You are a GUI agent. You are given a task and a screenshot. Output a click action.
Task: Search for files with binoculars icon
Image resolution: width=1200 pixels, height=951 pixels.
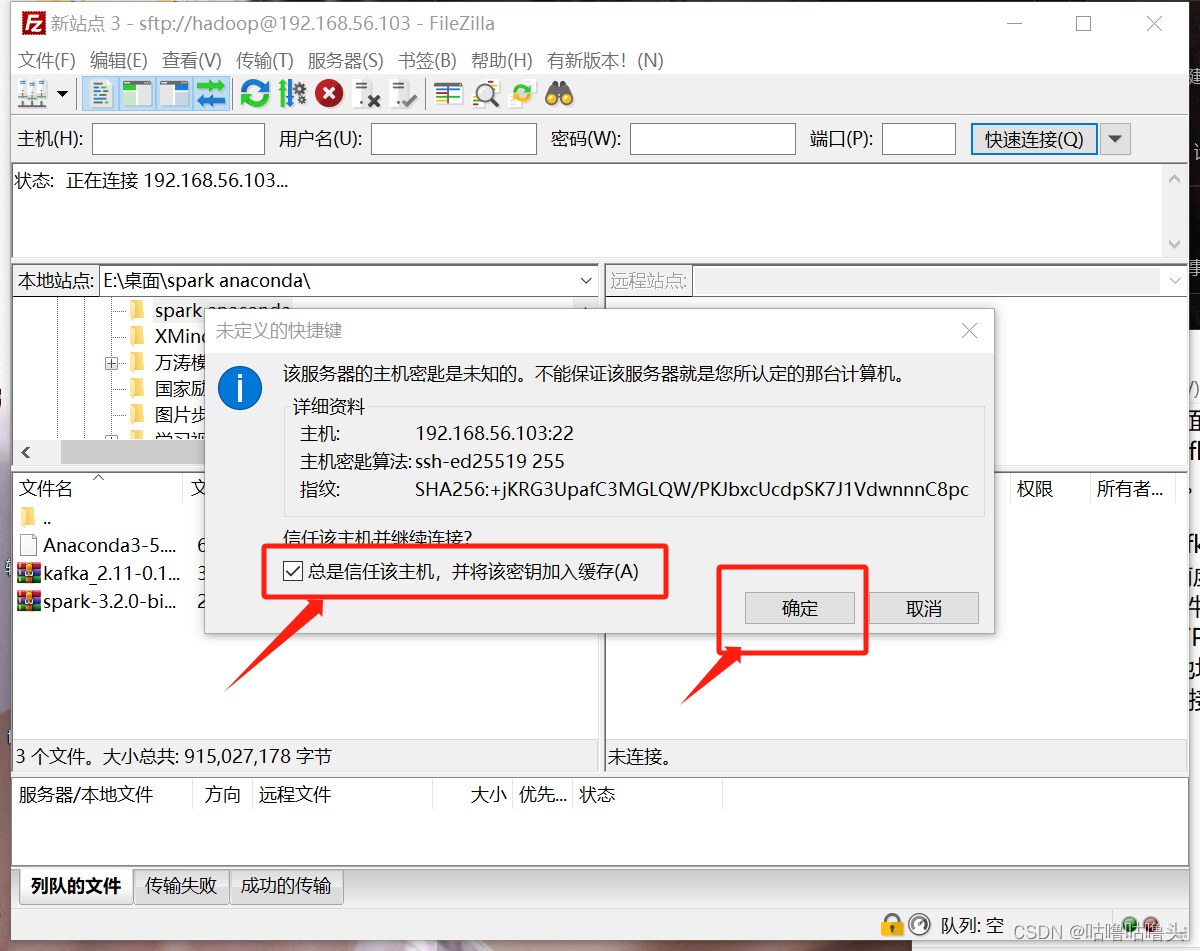(559, 95)
